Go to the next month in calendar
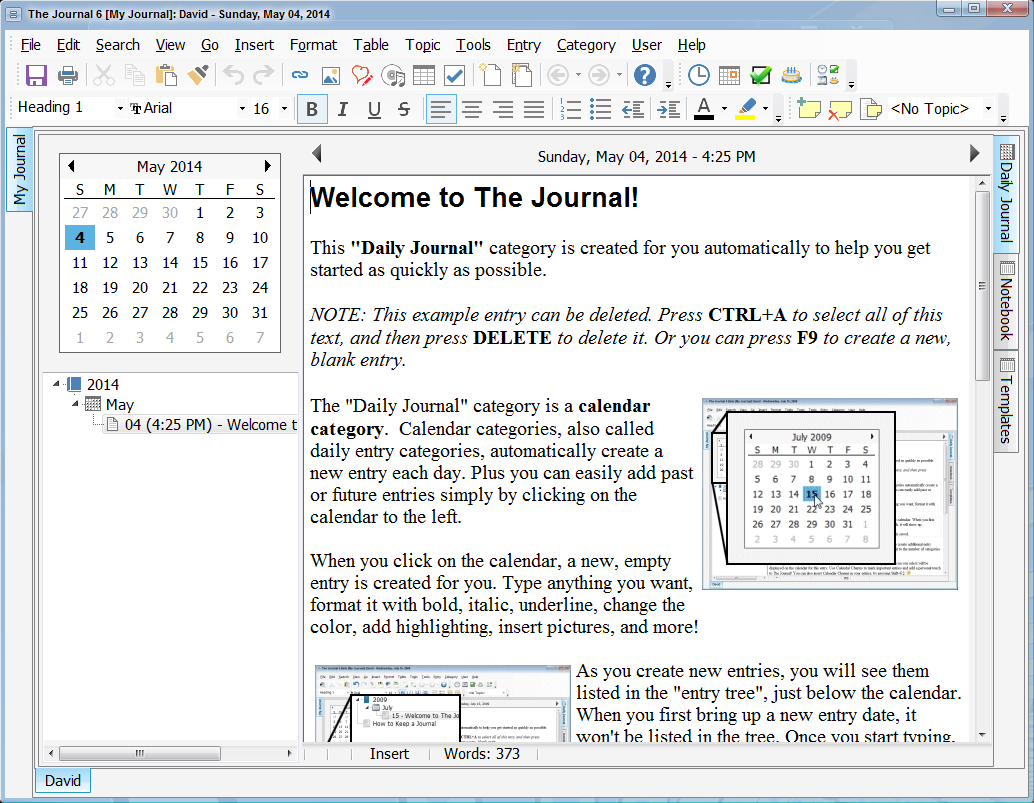Viewport: 1034px width, 803px height. pos(268,166)
